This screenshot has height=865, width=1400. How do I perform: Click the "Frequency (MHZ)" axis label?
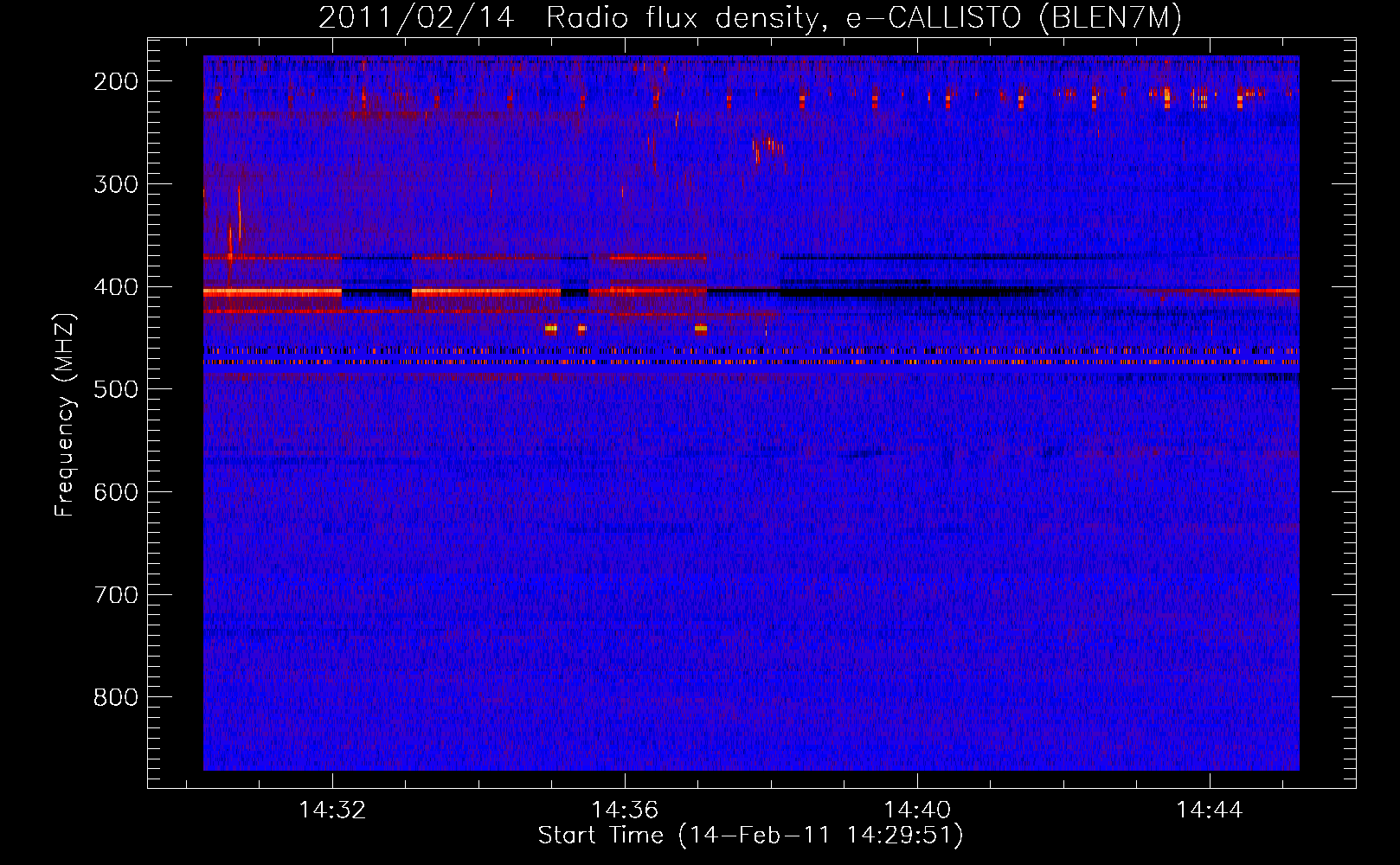(x=65, y=414)
